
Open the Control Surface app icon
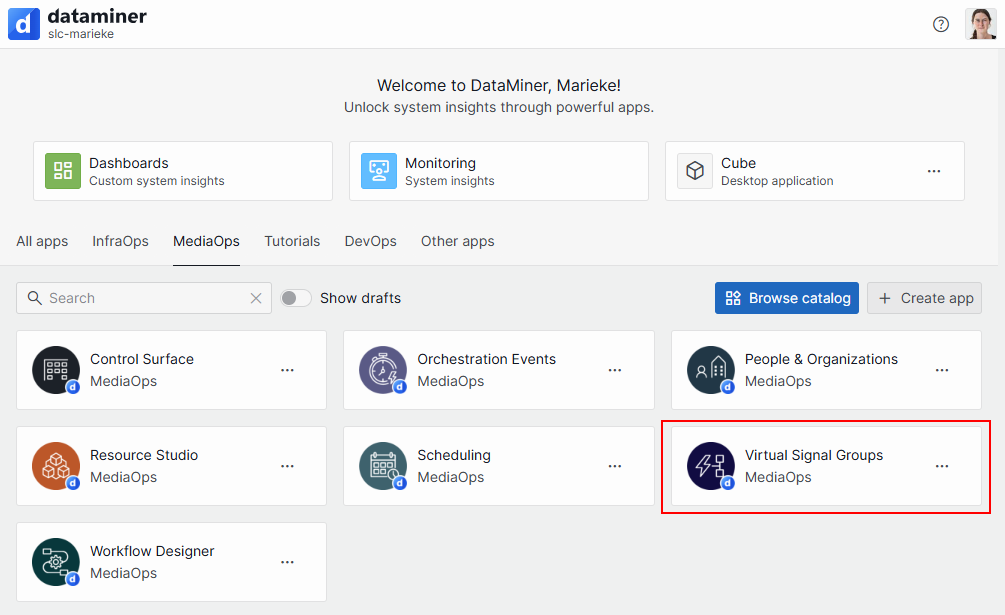(x=55, y=369)
